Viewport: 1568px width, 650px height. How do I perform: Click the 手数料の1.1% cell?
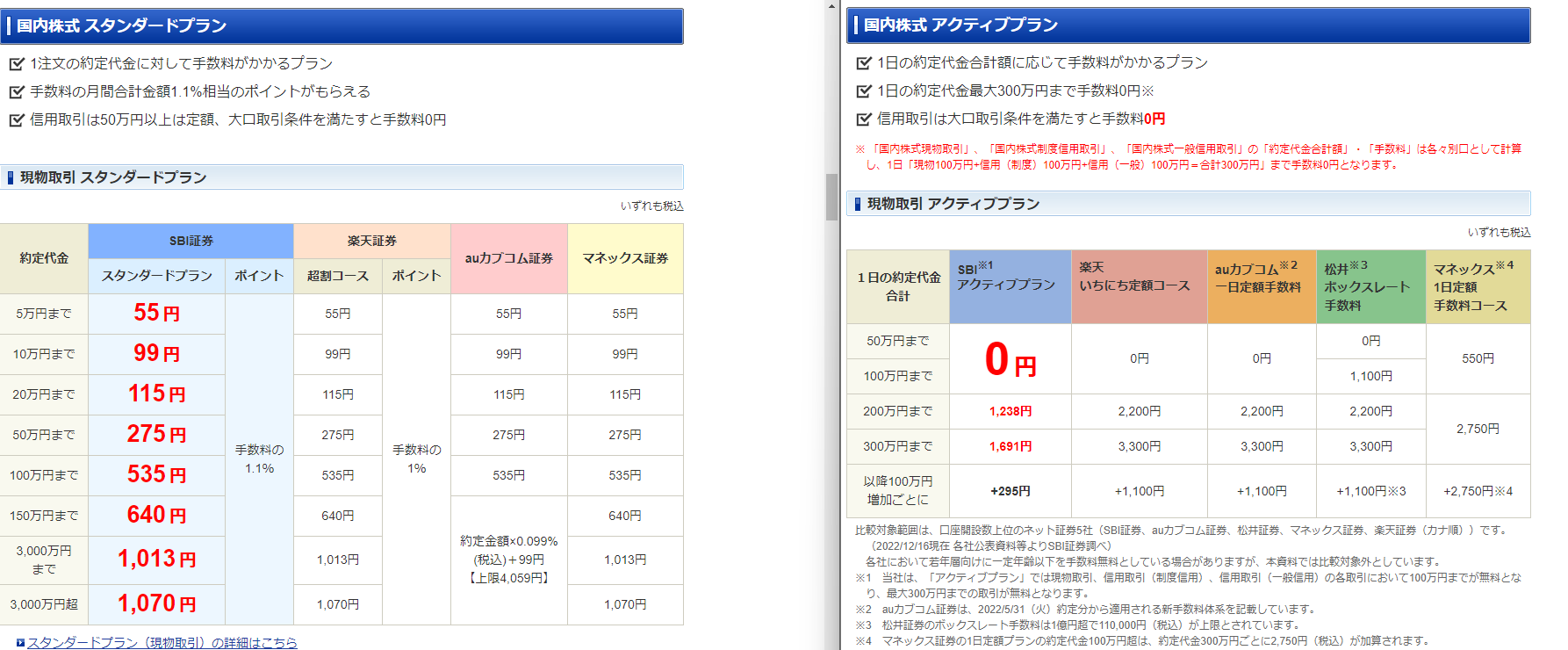pos(259,459)
